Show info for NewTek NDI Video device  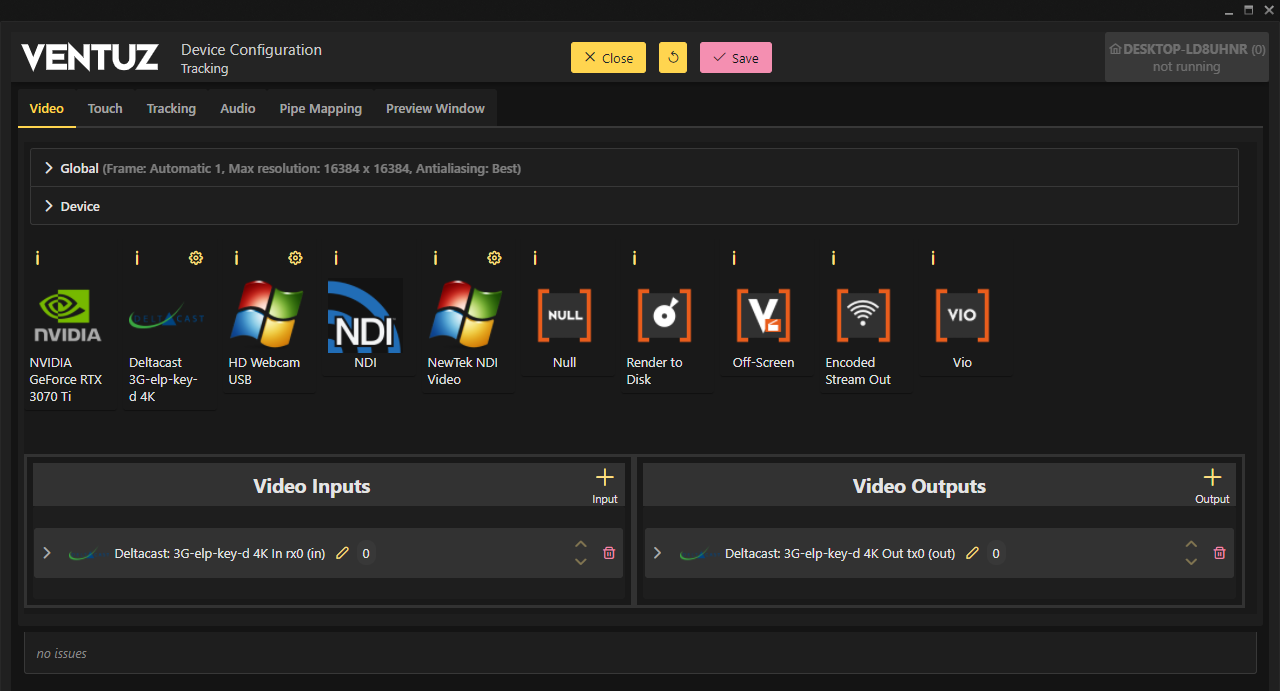pyautogui.click(x=435, y=258)
